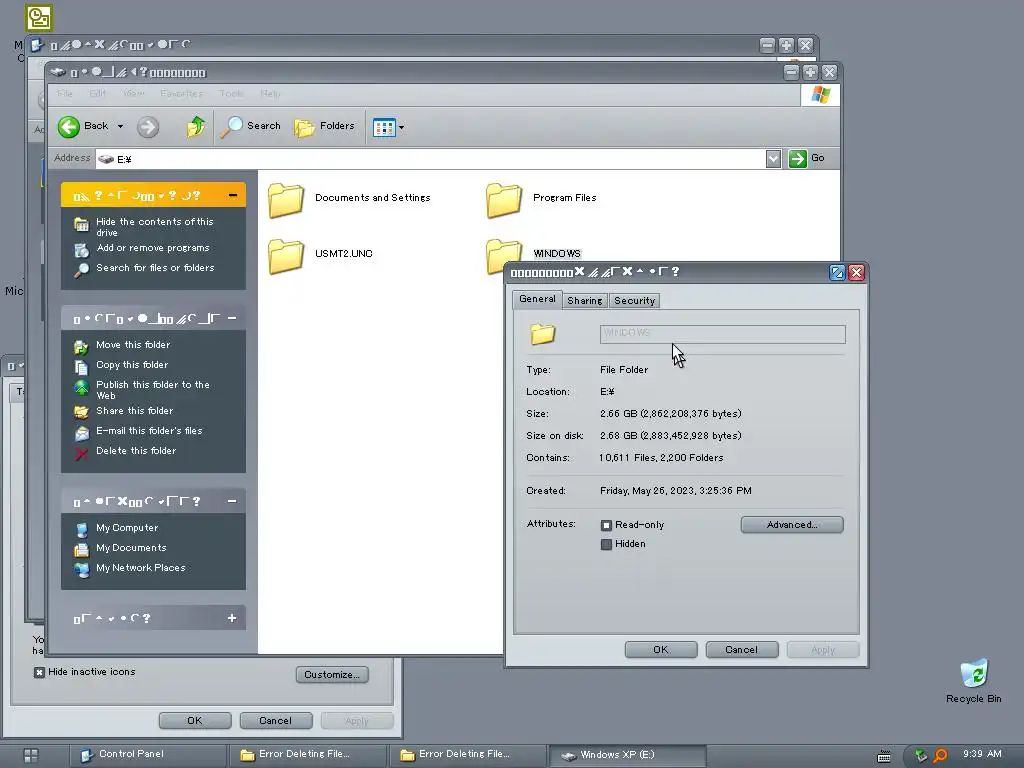This screenshot has width=1024, height=768.
Task: Click the keyboard icon near system tray
Action: tap(884, 757)
